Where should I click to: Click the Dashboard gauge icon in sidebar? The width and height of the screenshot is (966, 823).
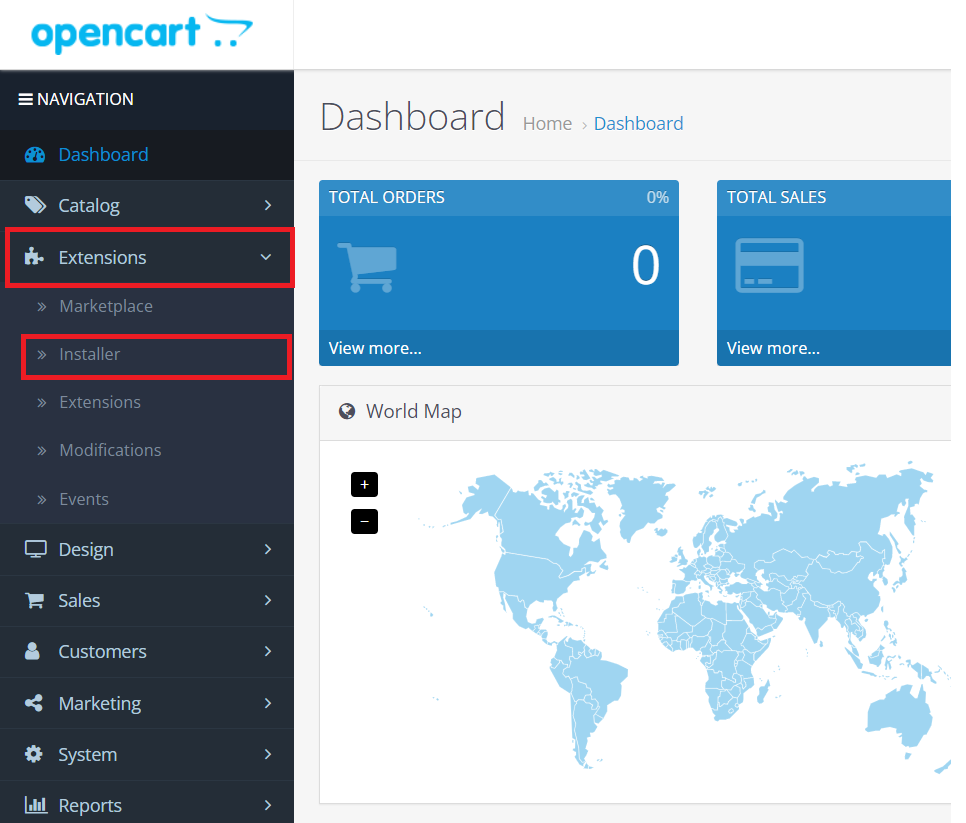35,155
